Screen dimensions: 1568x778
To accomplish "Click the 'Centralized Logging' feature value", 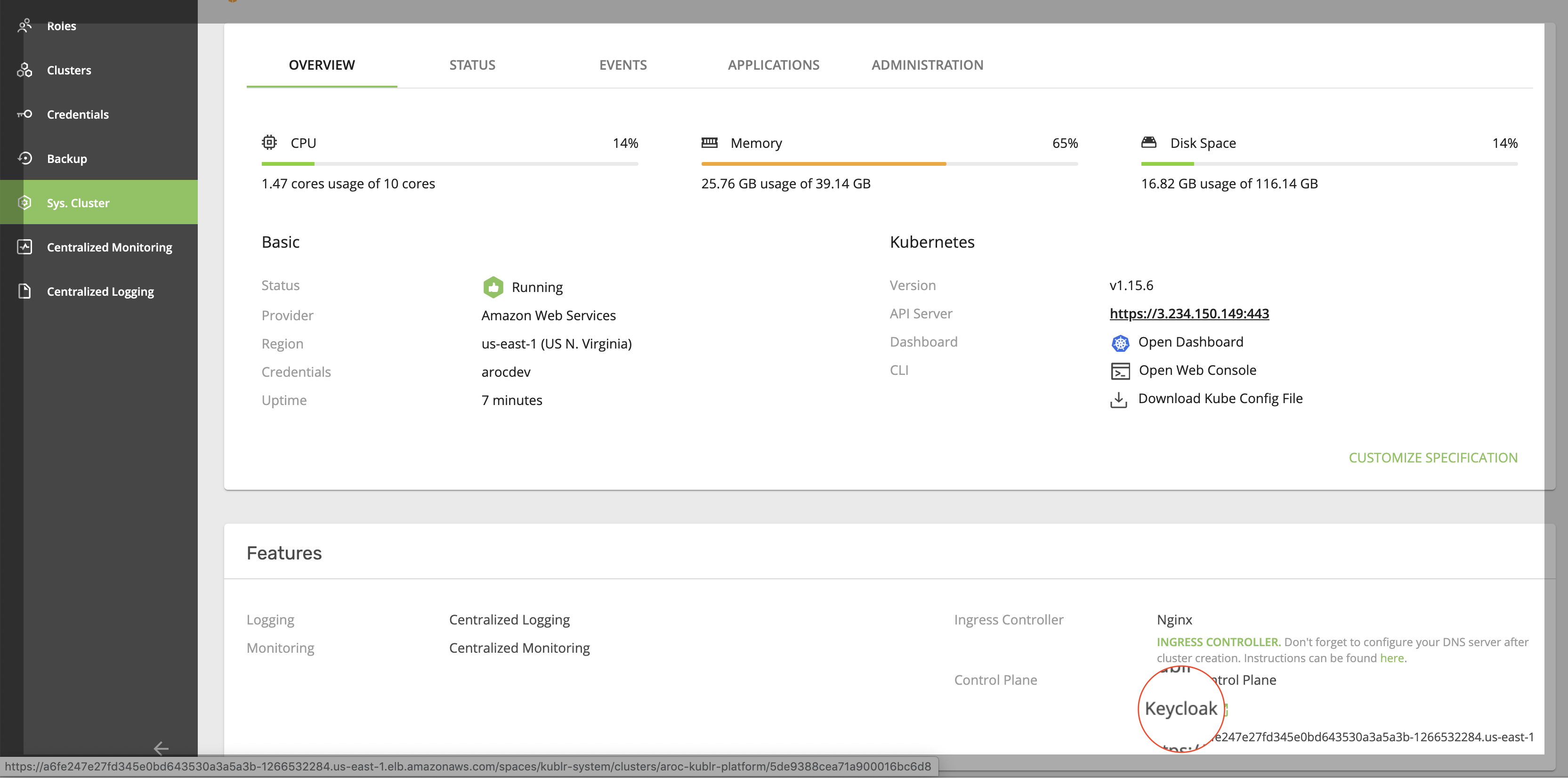I will tap(509, 620).
